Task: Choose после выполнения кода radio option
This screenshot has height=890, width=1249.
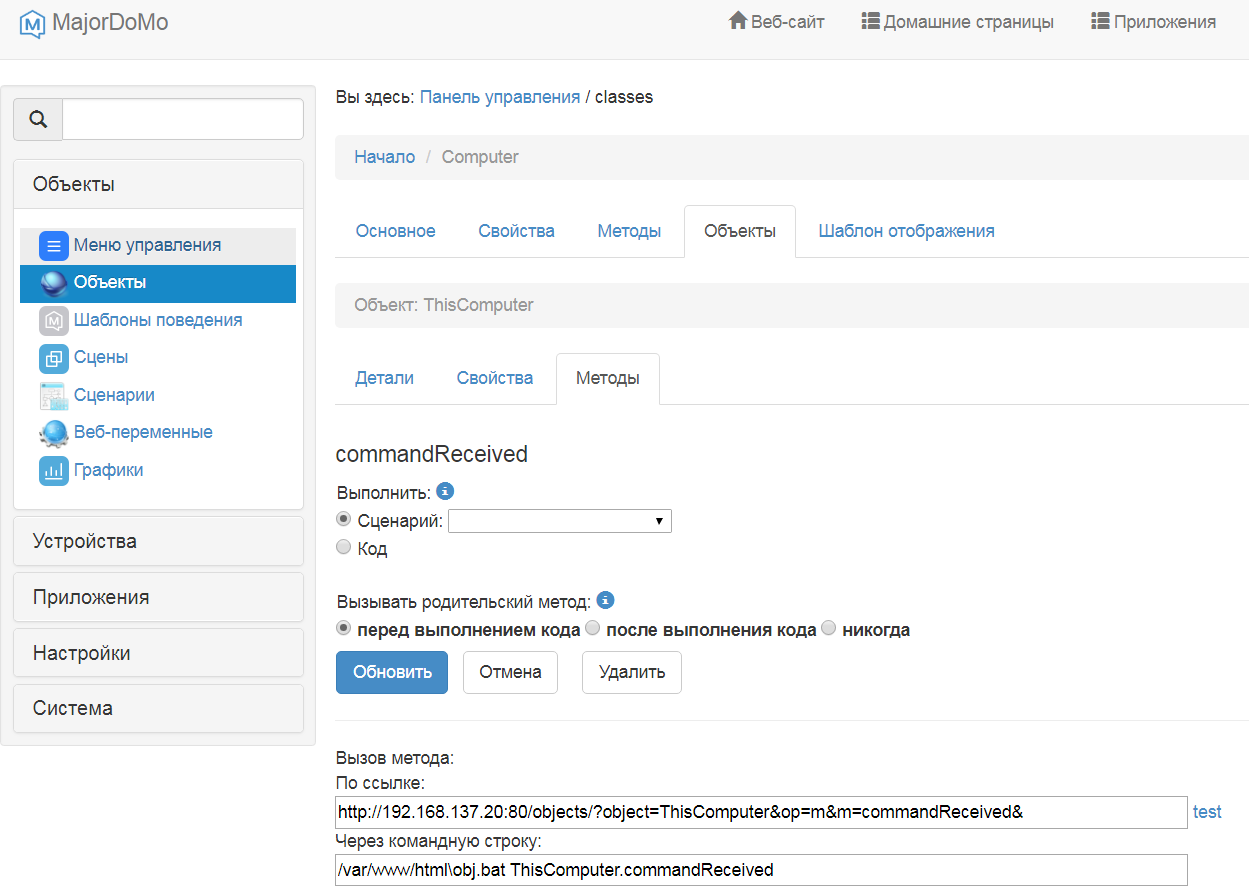Action: (592, 629)
